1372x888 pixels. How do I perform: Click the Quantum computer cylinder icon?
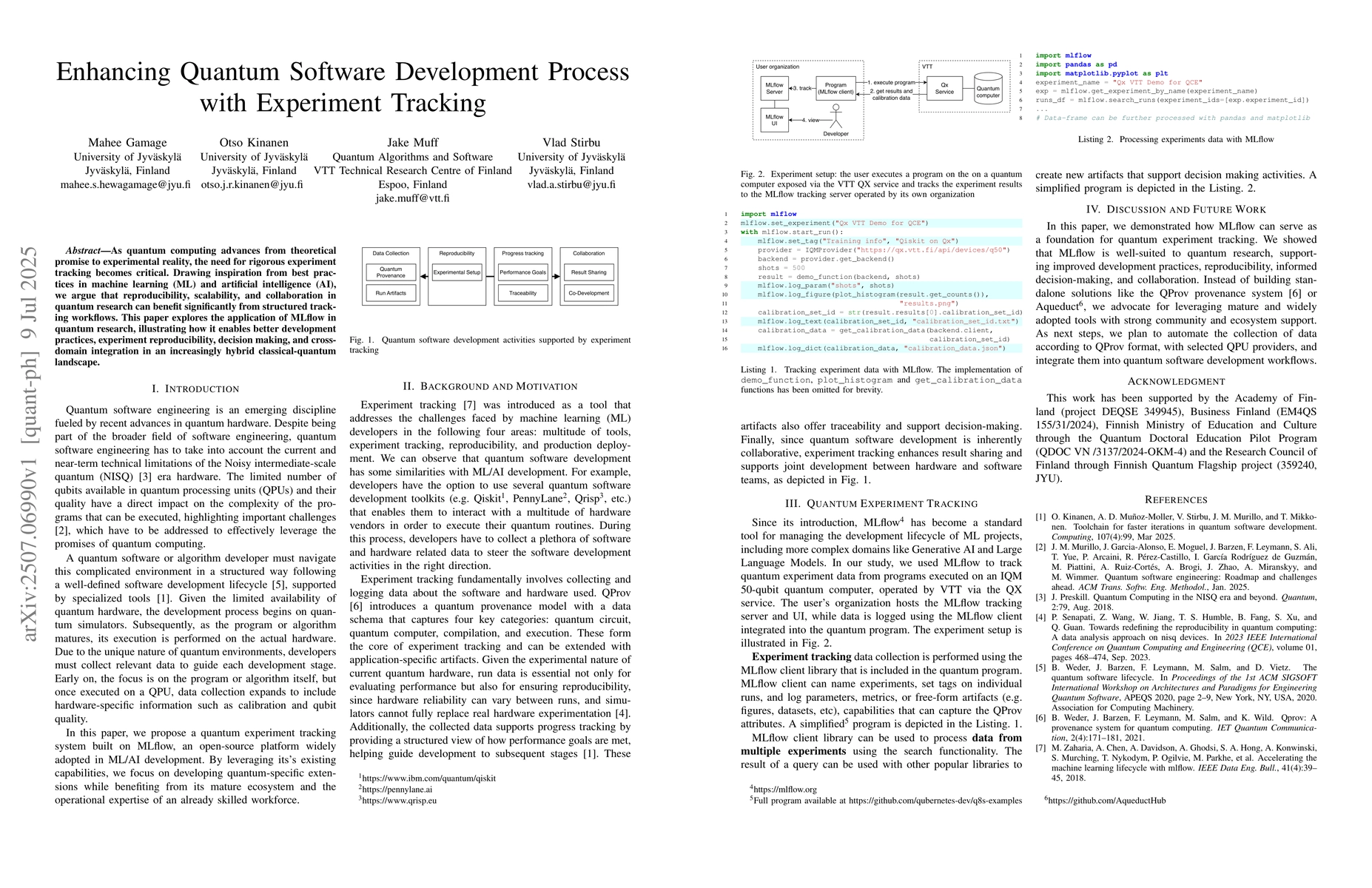coord(987,87)
